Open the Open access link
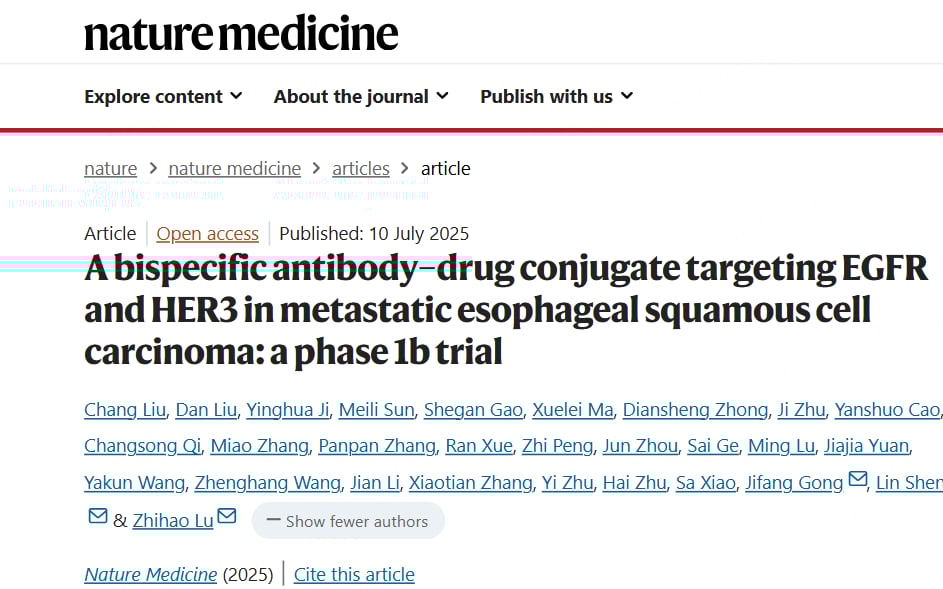 point(208,234)
